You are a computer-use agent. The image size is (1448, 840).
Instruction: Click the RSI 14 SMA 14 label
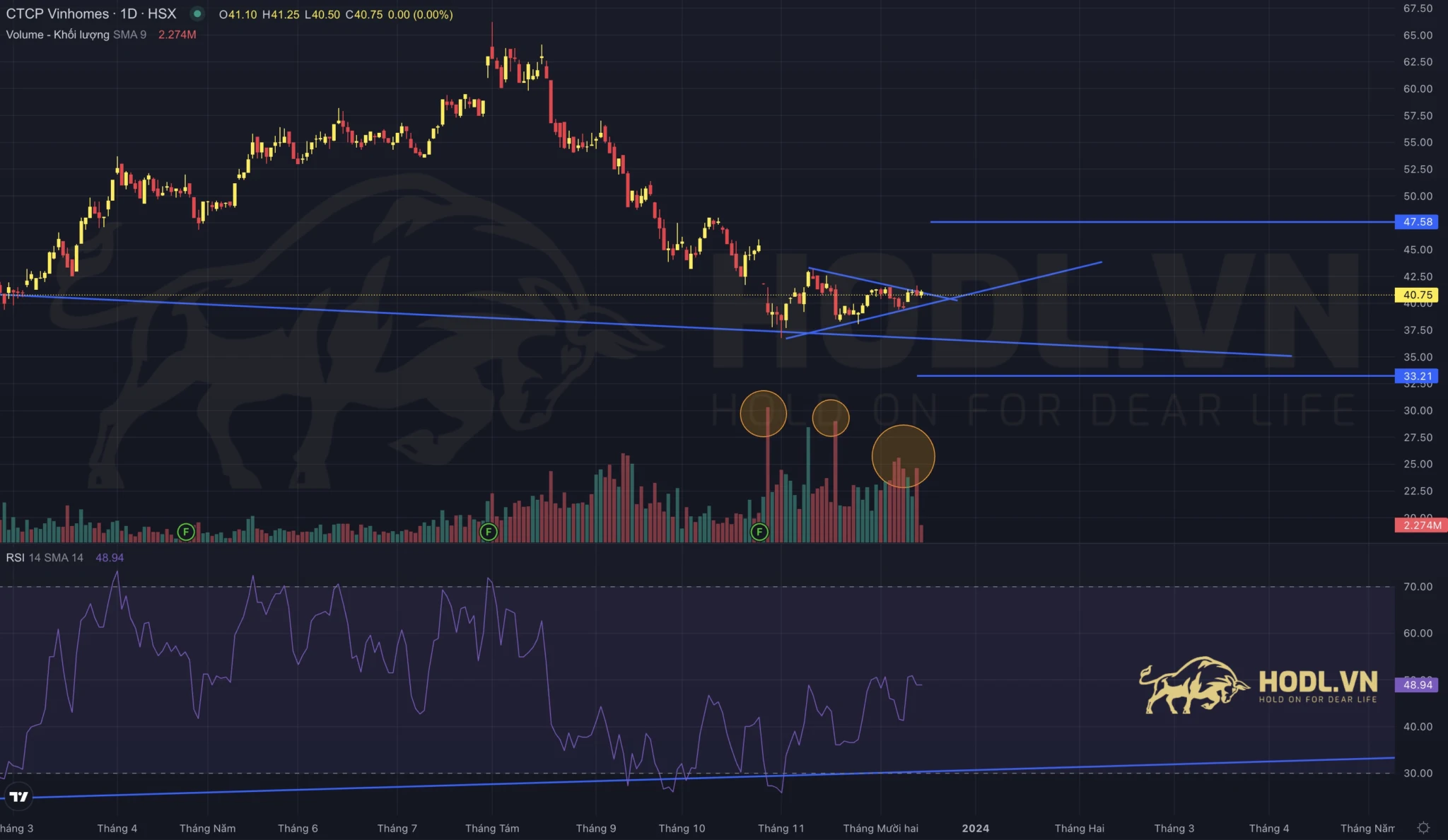point(45,558)
